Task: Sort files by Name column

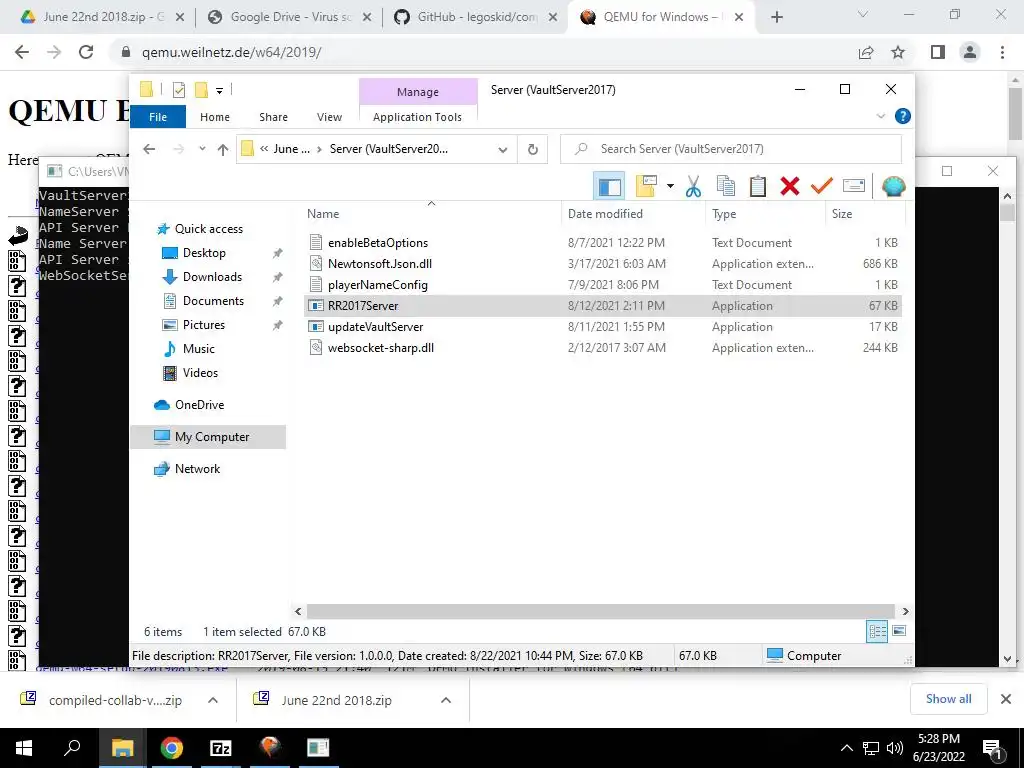Action: pos(433,214)
